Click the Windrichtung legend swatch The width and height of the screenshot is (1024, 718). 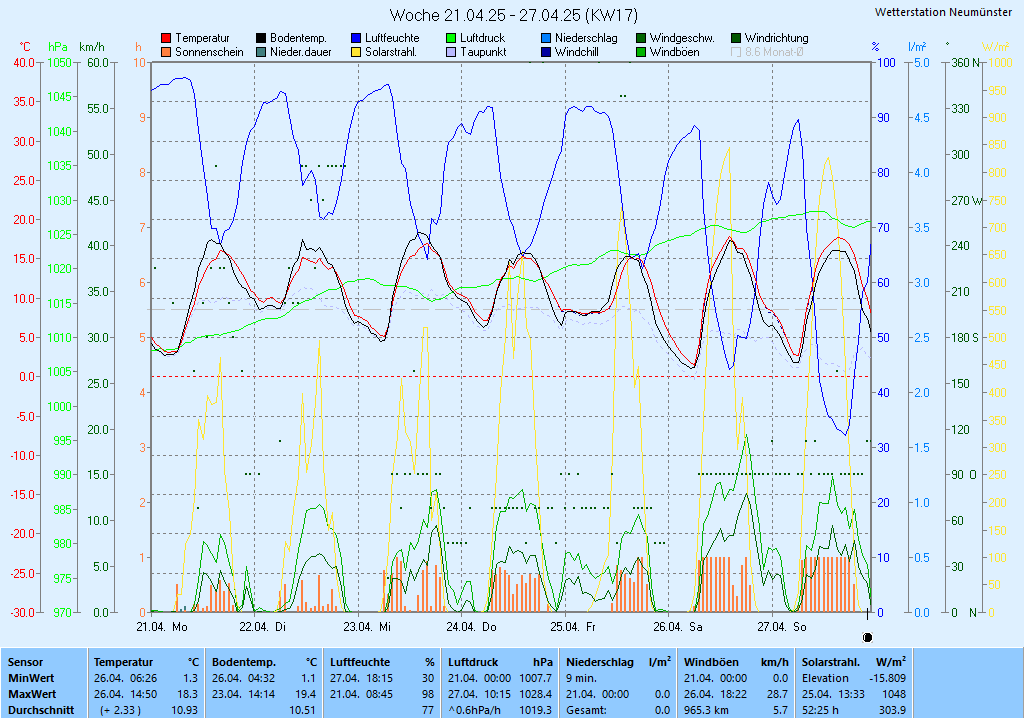tap(736, 39)
